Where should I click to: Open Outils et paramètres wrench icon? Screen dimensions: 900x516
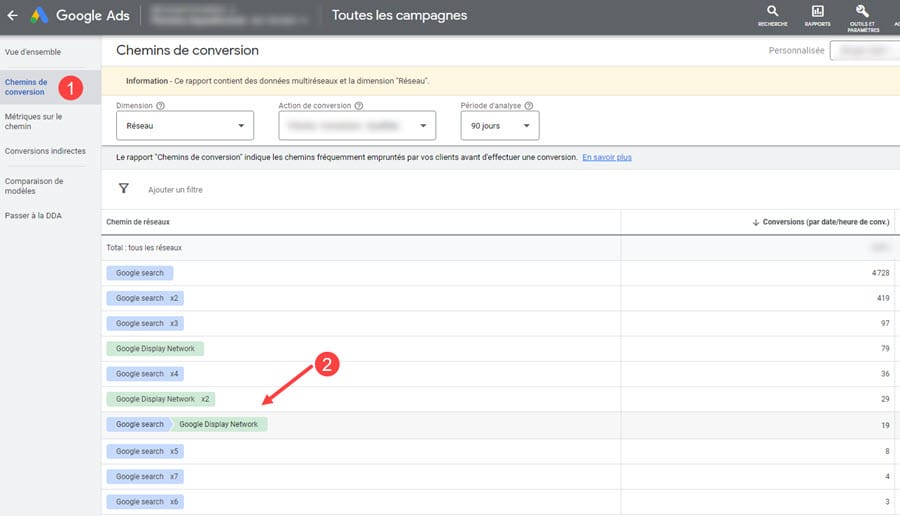pyautogui.click(x=863, y=17)
